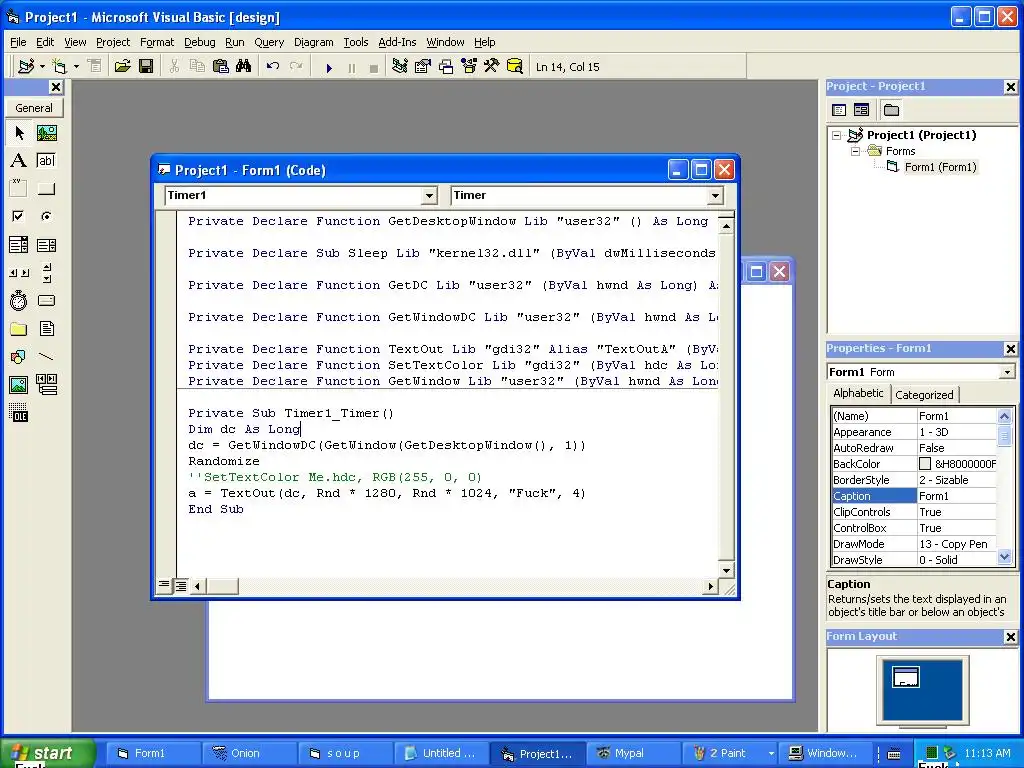Image resolution: width=1024 pixels, height=768 pixels.
Task: Open the Timer procedure dropdown
Action: tap(715, 195)
